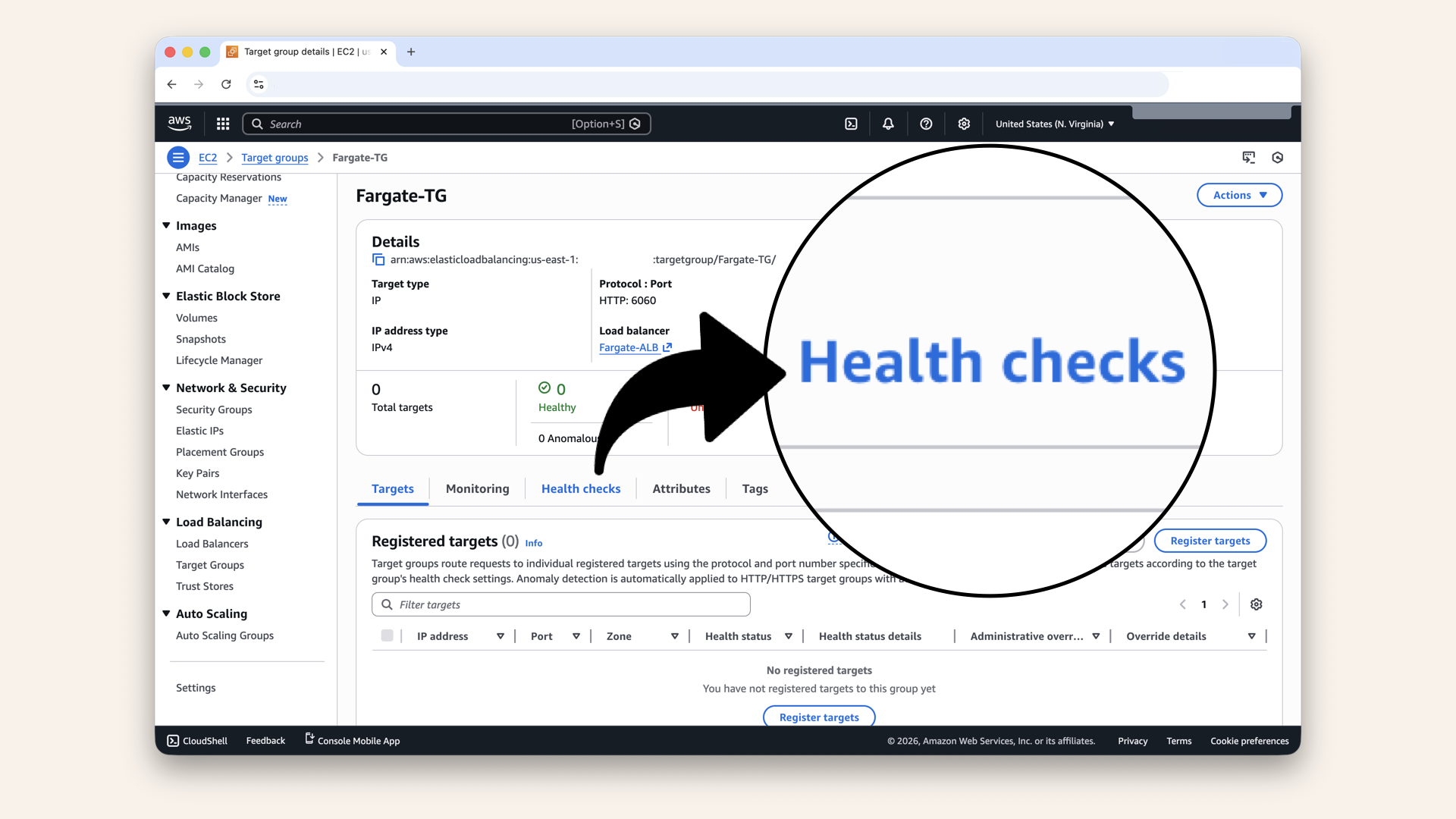Screen dimensions: 1456x819
Task: Click inside the Filter targets search field
Action: point(561,604)
